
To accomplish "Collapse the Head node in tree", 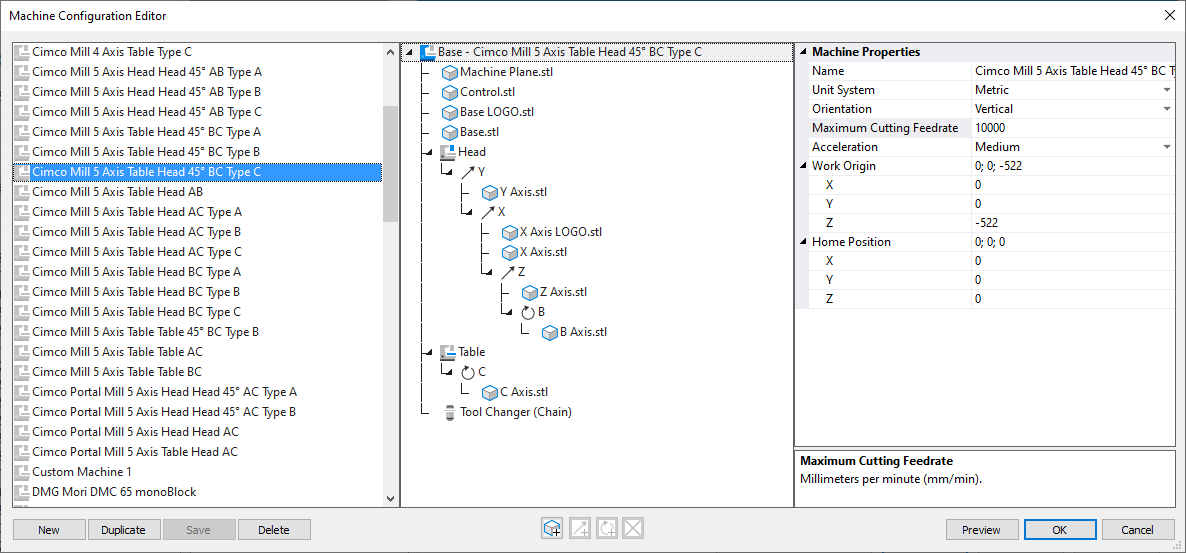I will [x=429, y=153].
